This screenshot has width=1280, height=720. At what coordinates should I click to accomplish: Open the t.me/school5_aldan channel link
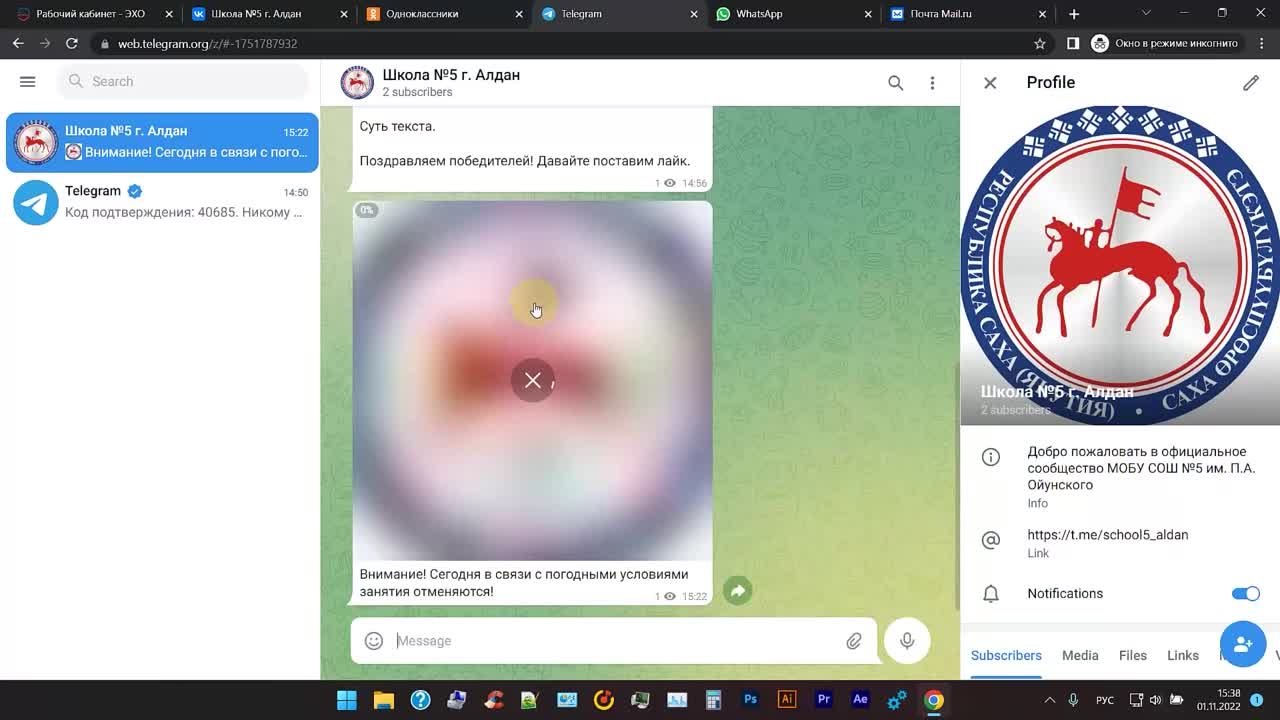[x=1107, y=535]
